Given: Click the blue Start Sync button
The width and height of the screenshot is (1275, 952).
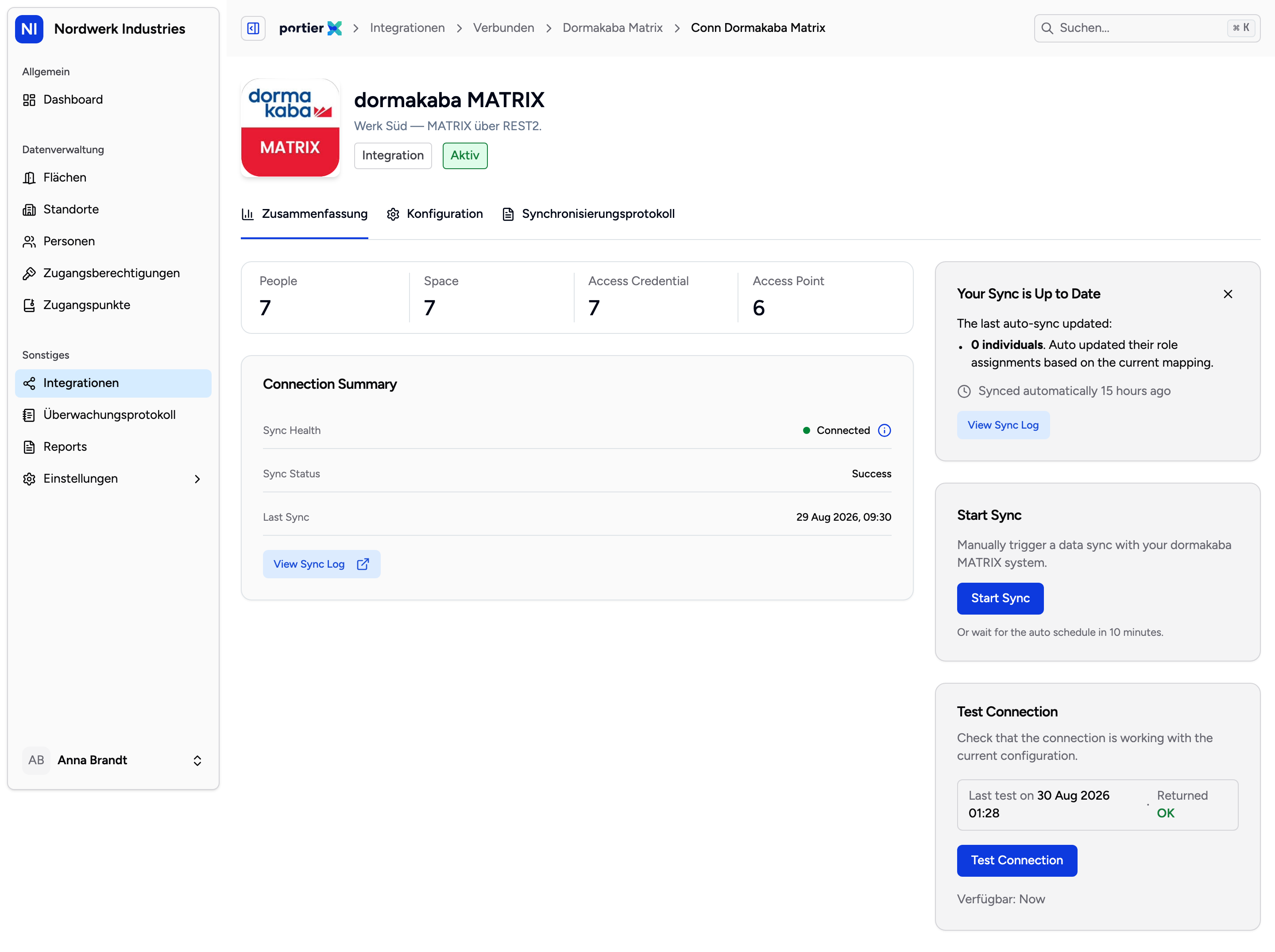Looking at the screenshot, I should tap(1000, 599).
